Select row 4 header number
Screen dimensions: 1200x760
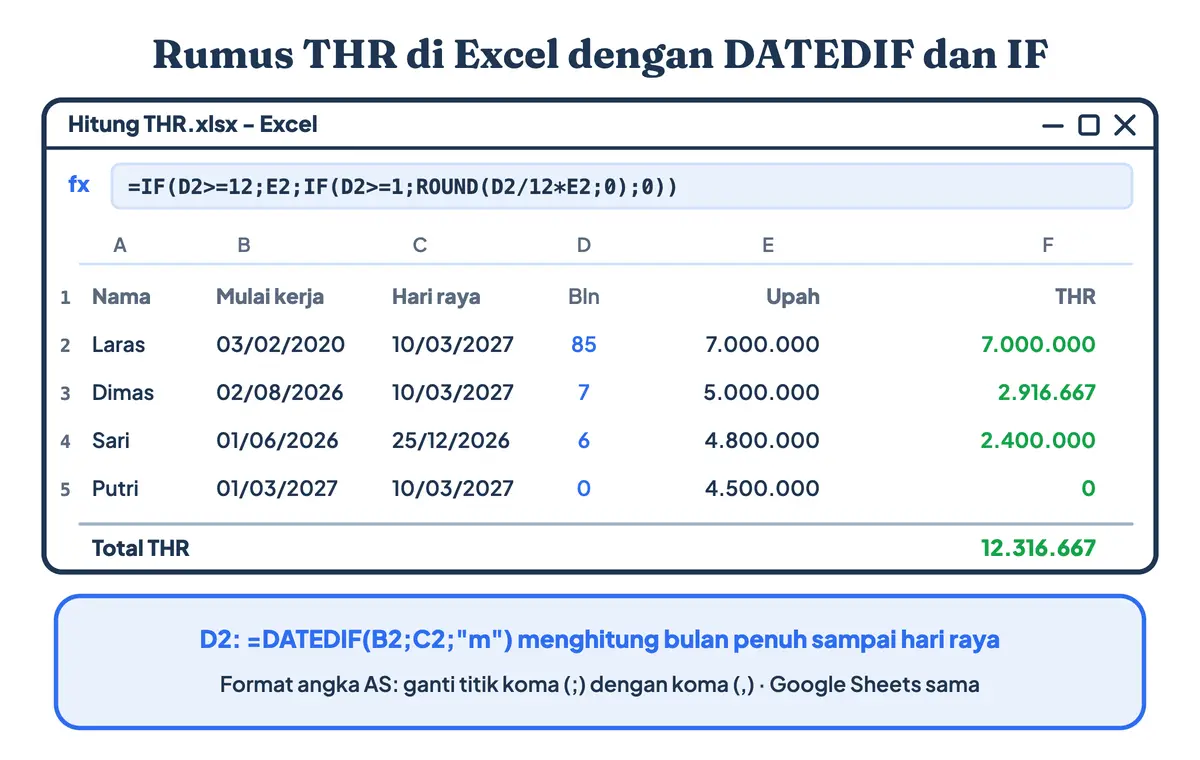coord(65,441)
